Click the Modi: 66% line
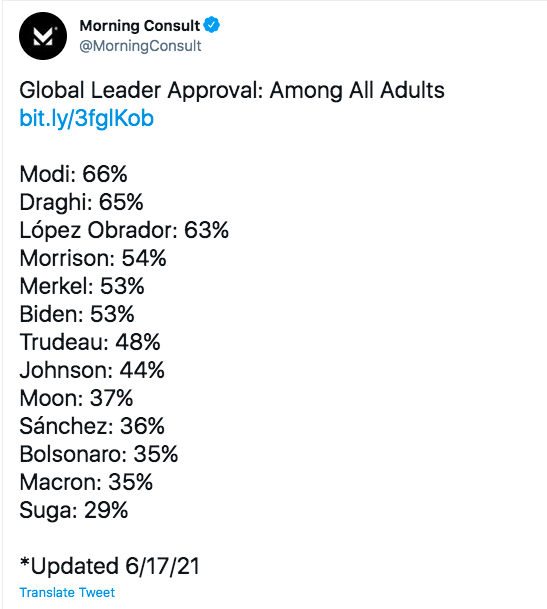 coord(73,174)
